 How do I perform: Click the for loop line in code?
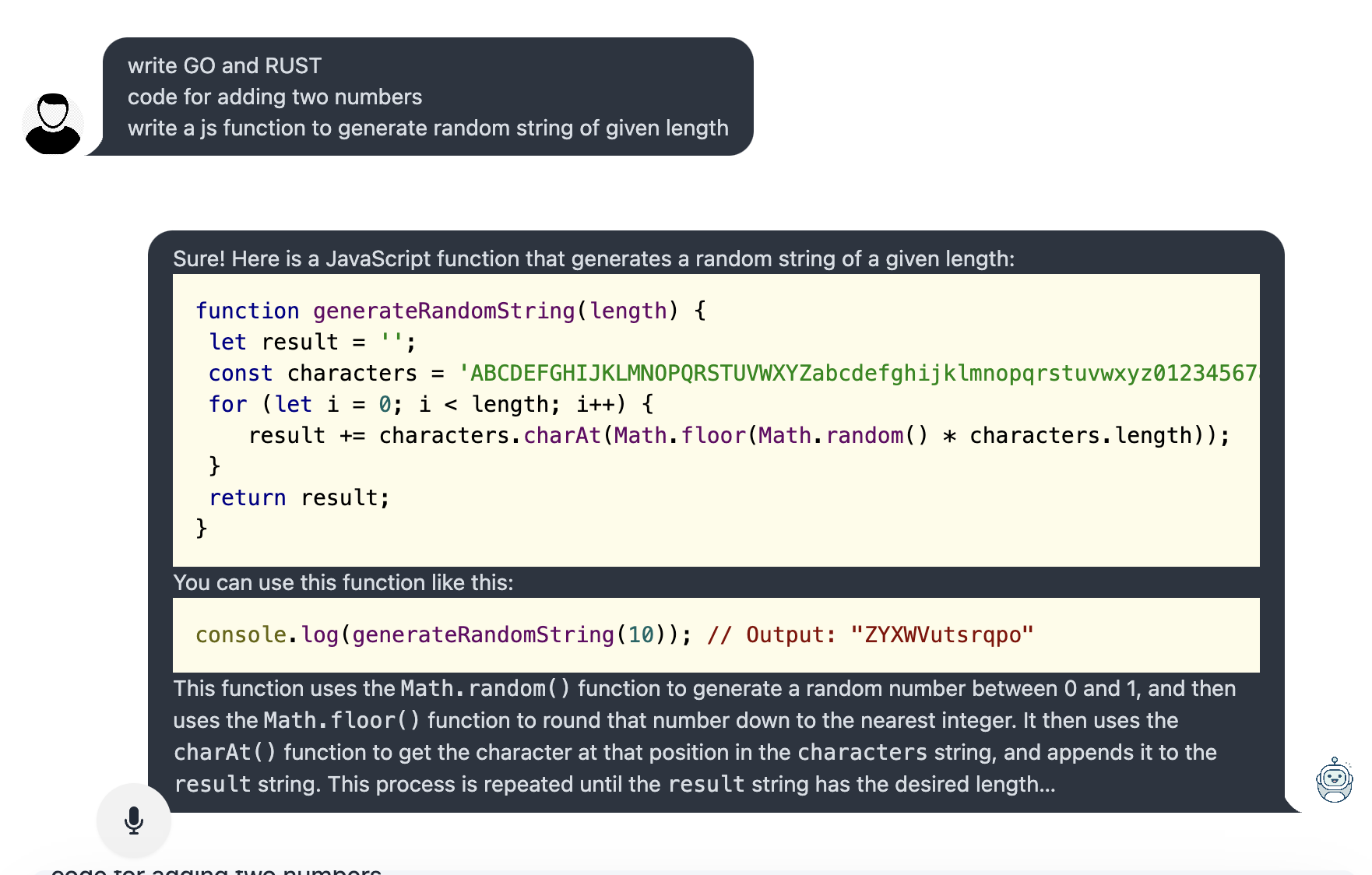point(431,405)
